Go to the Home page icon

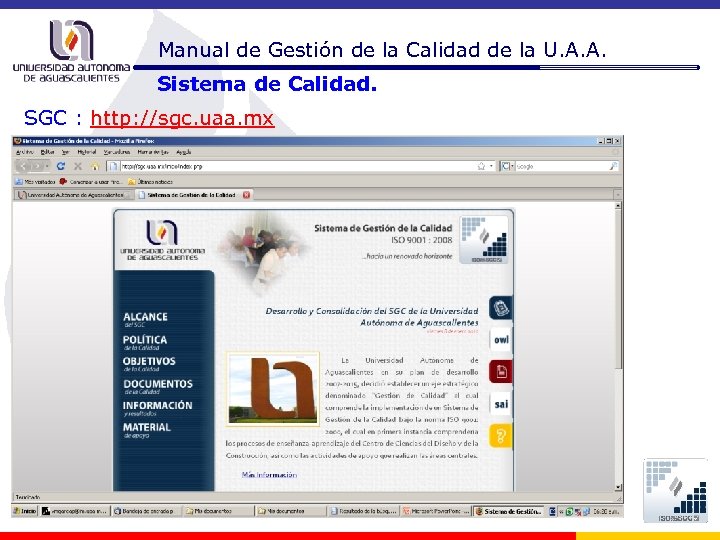pos(95,166)
